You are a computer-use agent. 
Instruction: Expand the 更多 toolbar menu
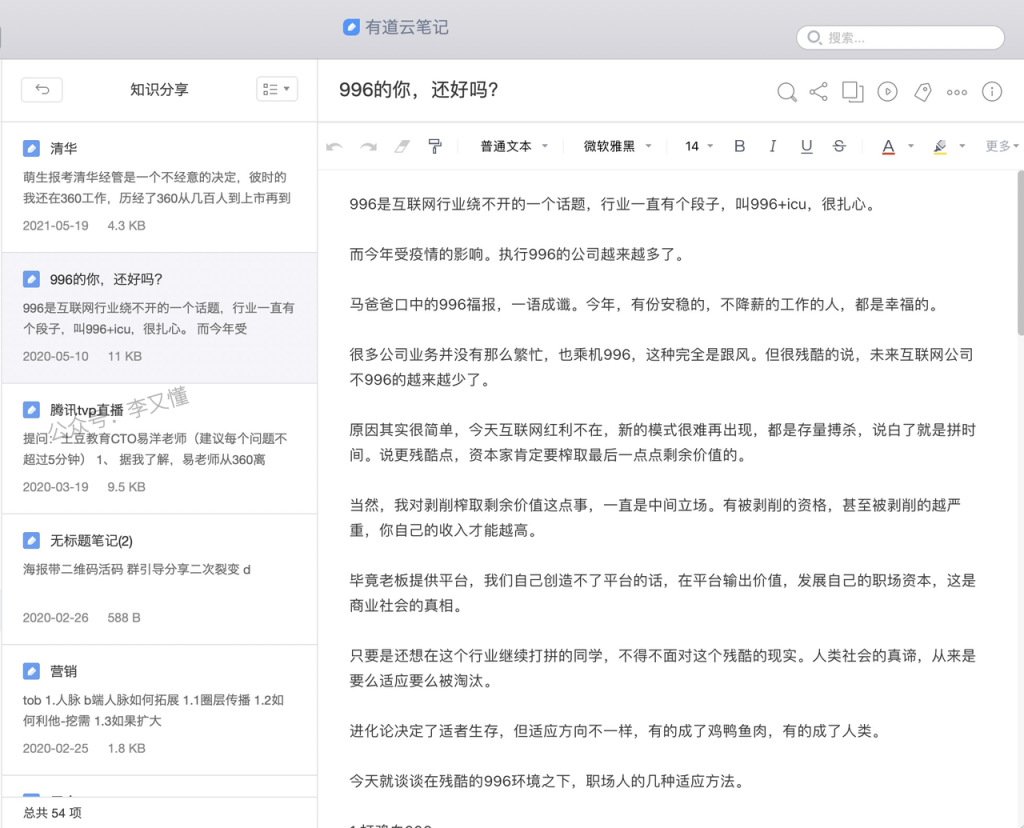1002,146
